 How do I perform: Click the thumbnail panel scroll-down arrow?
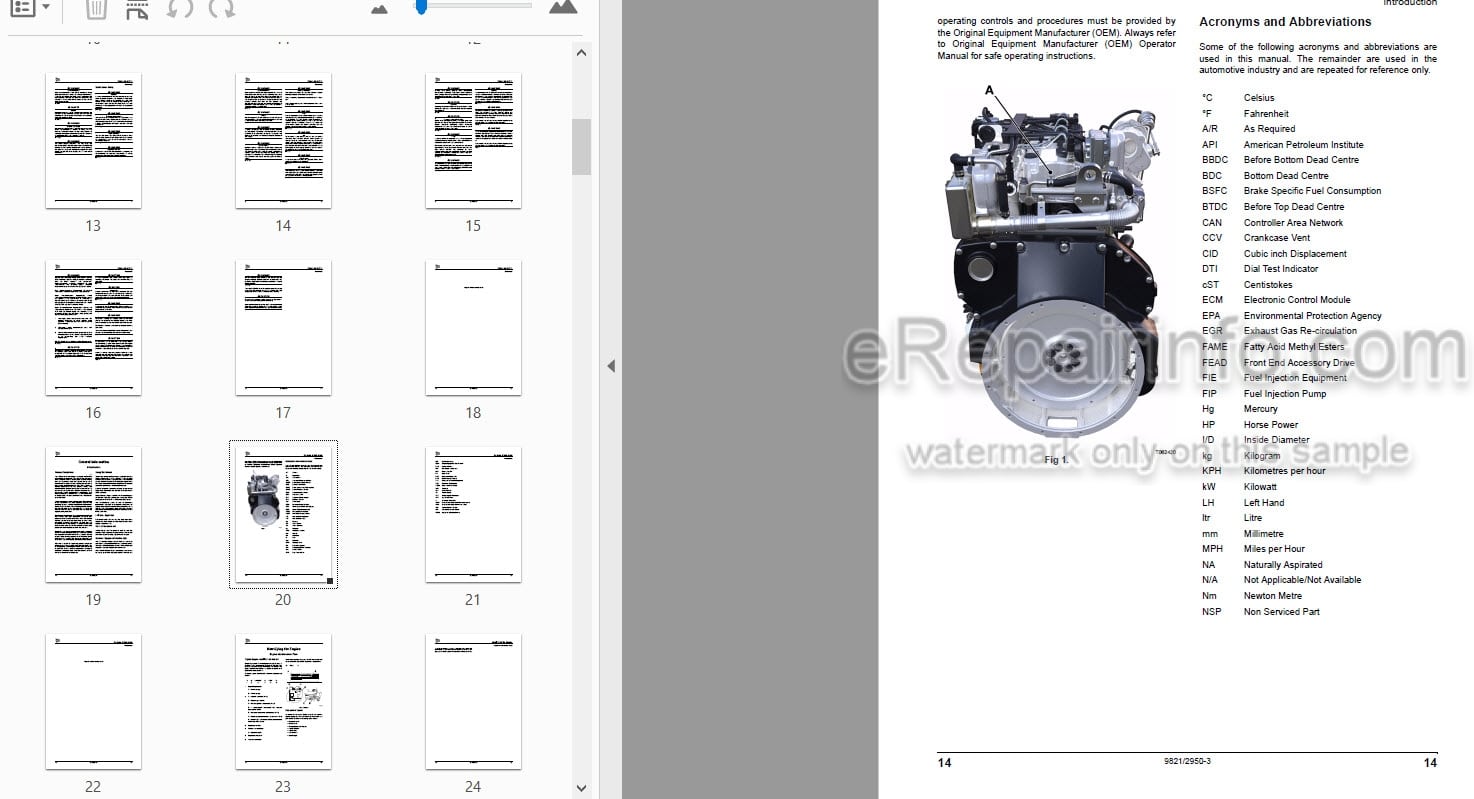click(581, 789)
